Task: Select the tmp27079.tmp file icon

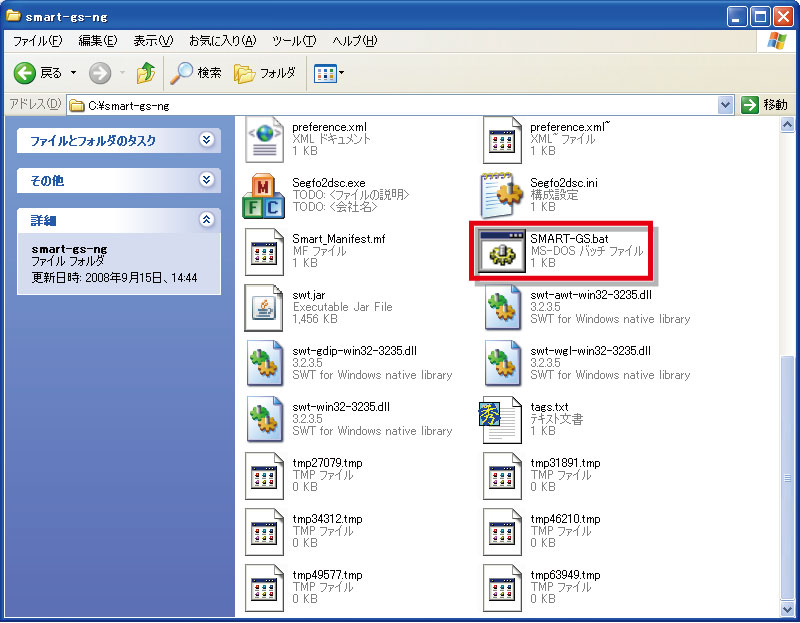Action: point(264,476)
